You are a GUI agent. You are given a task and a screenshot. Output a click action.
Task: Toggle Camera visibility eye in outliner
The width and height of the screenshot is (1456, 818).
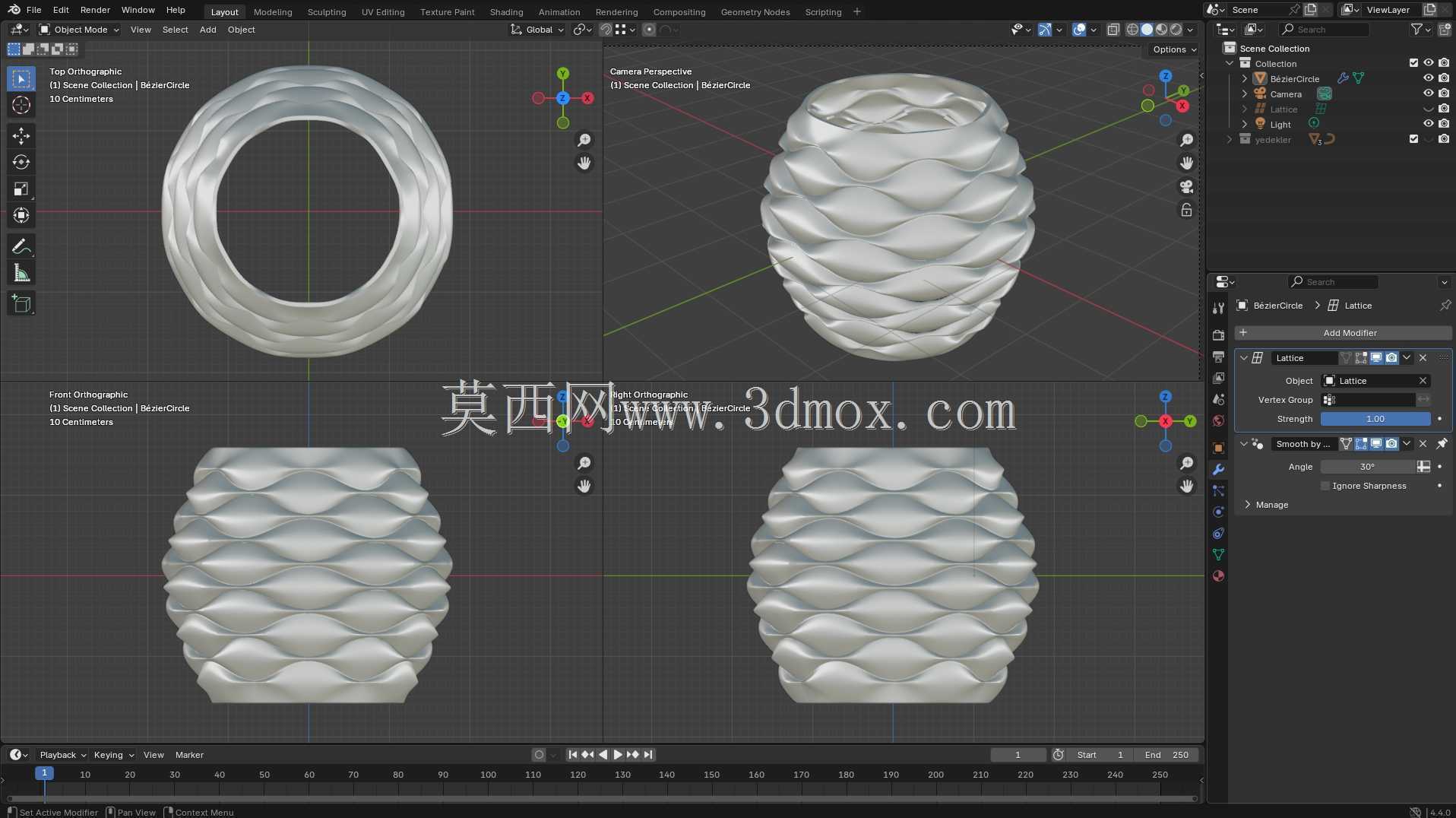[1429, 94]
